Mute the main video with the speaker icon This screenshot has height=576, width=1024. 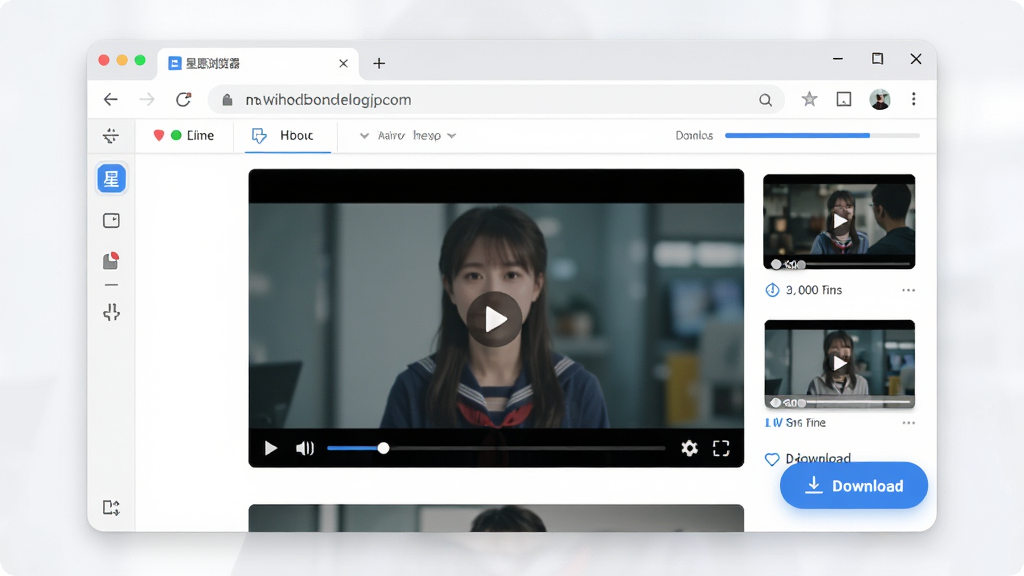coord(305,448)
